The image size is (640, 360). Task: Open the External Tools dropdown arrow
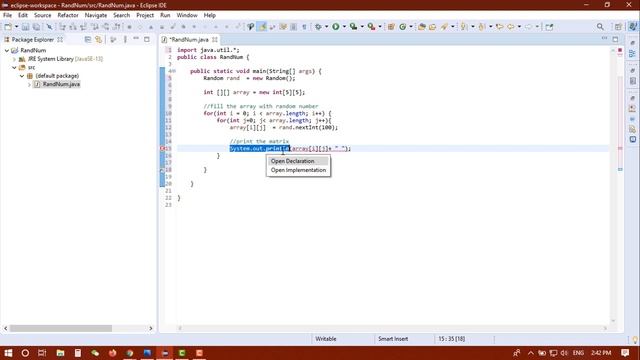380,27
